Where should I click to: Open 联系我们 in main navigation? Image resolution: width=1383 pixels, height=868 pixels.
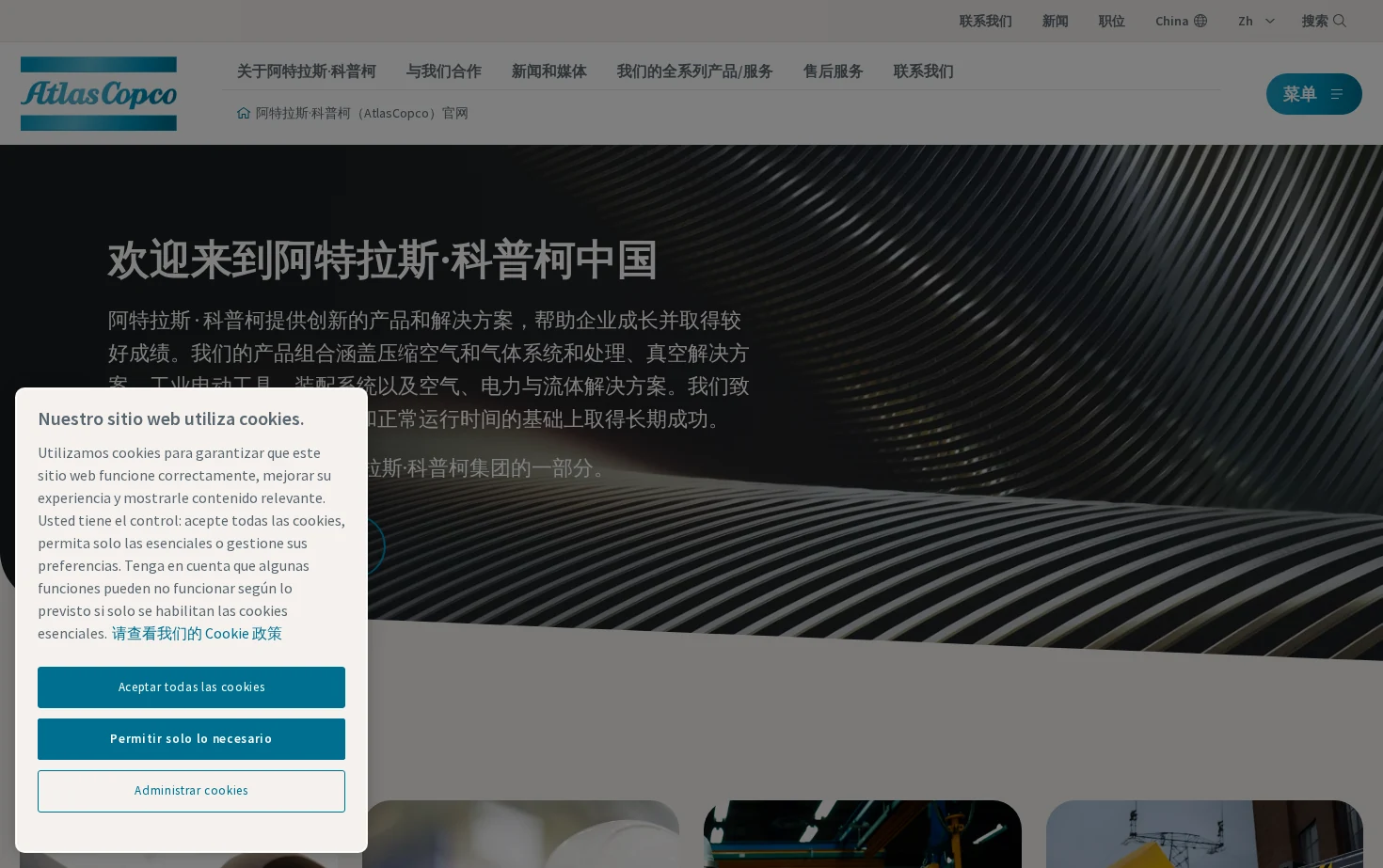[923, 71]
